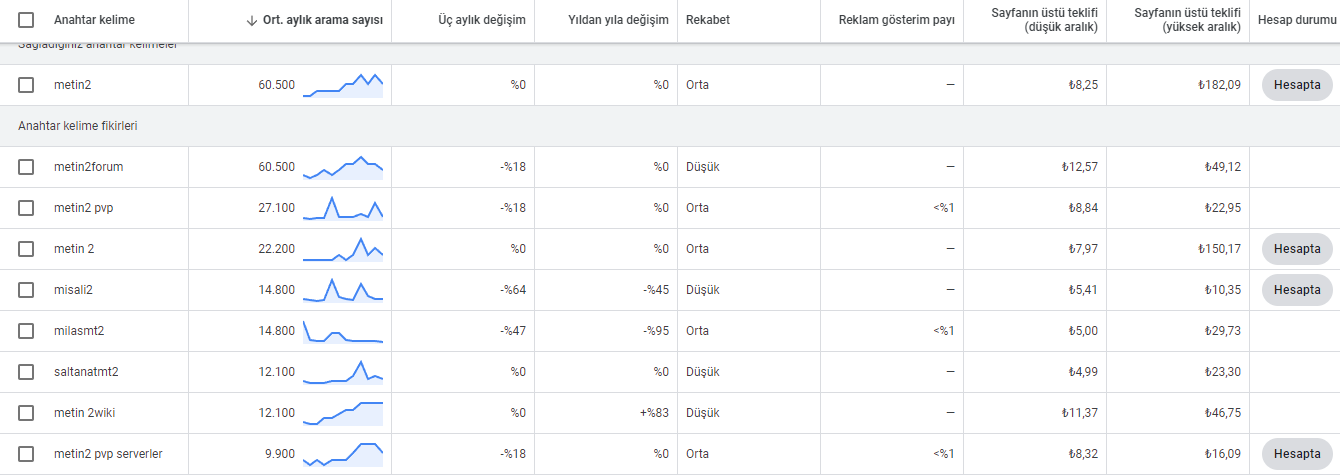1340x475 pixels.
Task: Tick the checkbox for metin2 pvp
Action: tap(26, 208)
